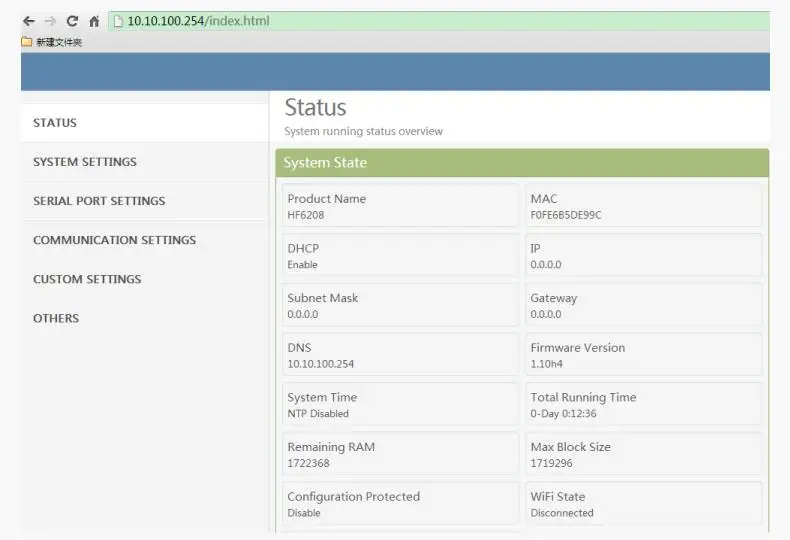Screen dimensions: 790x540
Task: Go back with the browser back arrow
Action: coord(29,21)
